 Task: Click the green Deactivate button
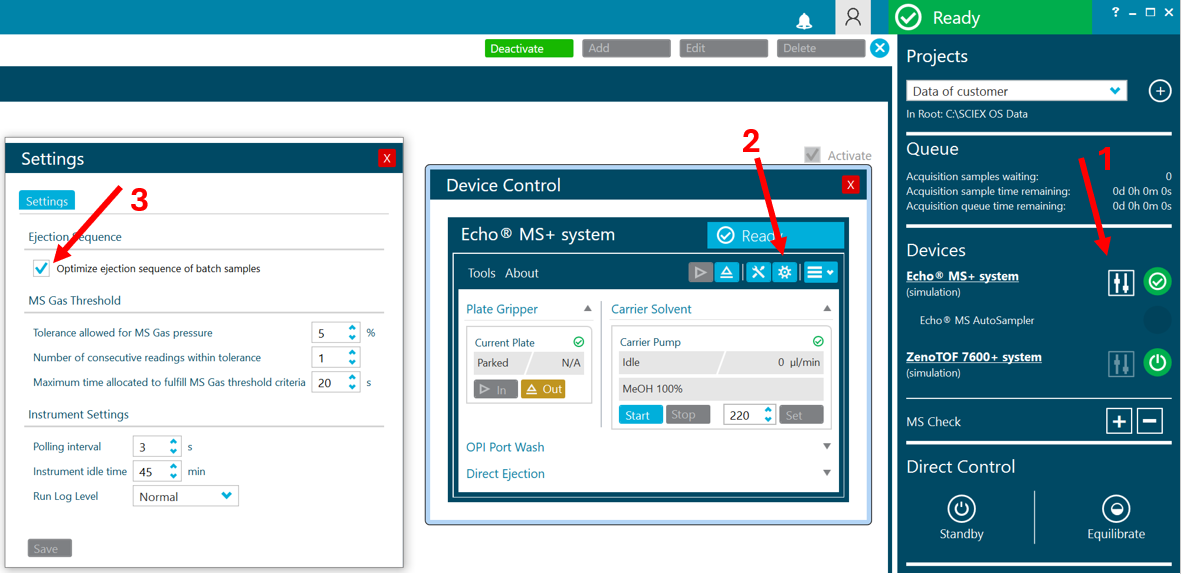[x=529, y=48]
